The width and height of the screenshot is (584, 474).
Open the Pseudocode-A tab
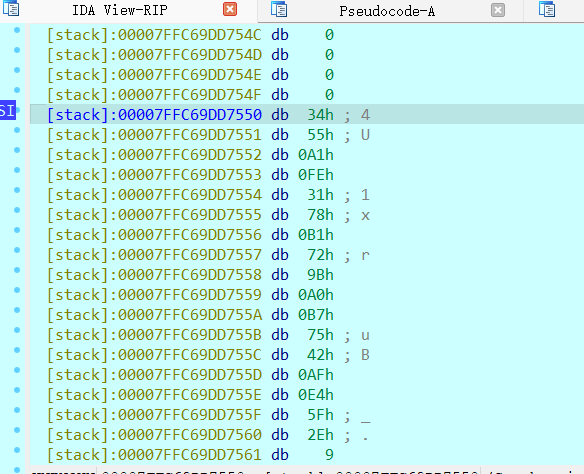coord(387,11)
